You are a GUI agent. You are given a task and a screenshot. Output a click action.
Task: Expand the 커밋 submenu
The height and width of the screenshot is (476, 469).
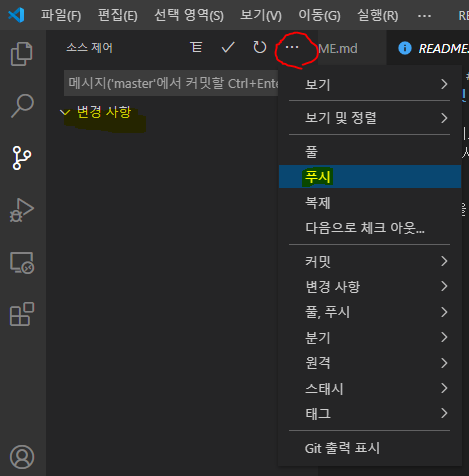[370, 261]
